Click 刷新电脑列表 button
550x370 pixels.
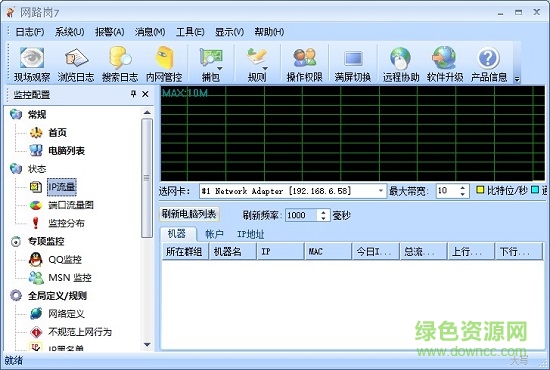click(189, 214)
